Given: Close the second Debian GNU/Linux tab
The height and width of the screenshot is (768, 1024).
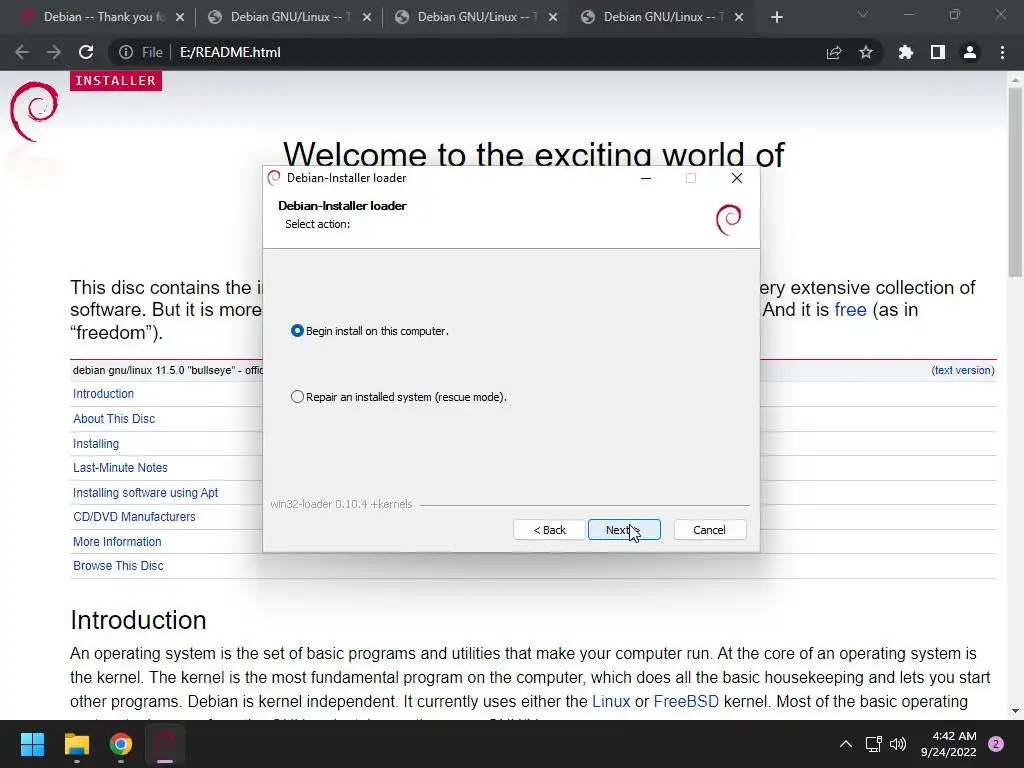Looking at the screenshot, I should pyautogui.click(x=366, y=17).
